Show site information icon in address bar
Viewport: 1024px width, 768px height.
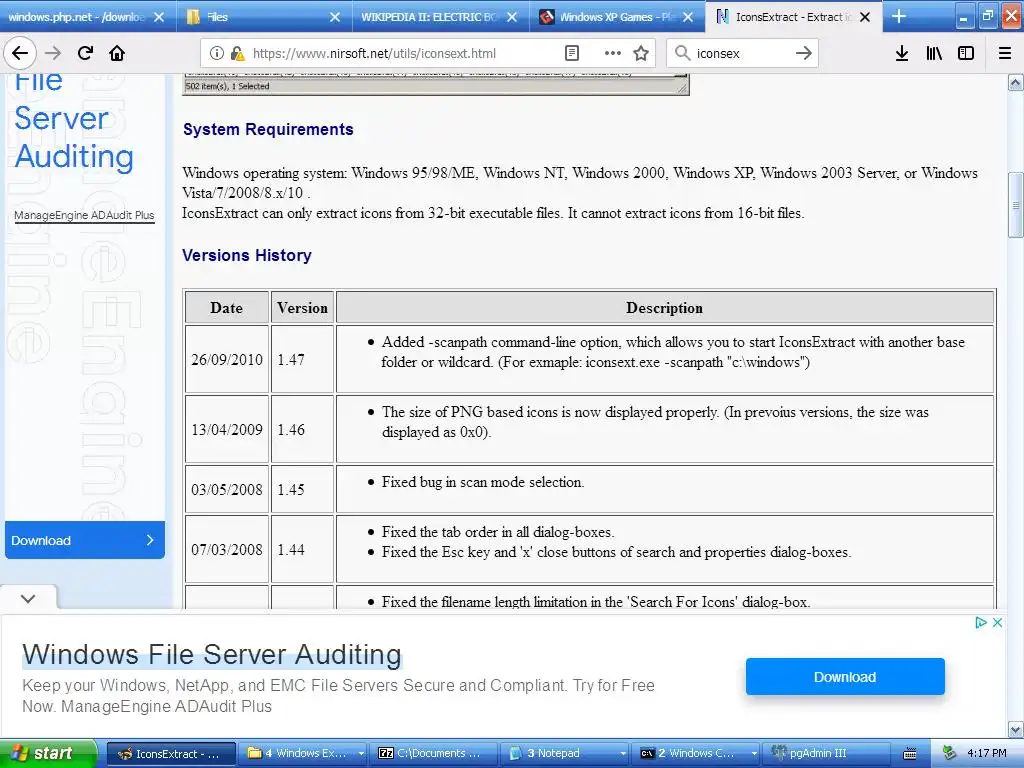(217, 53)
